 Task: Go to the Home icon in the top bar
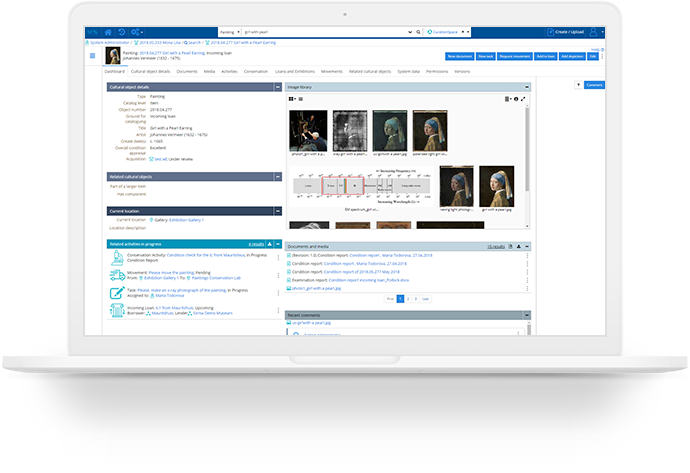(108, 32)
